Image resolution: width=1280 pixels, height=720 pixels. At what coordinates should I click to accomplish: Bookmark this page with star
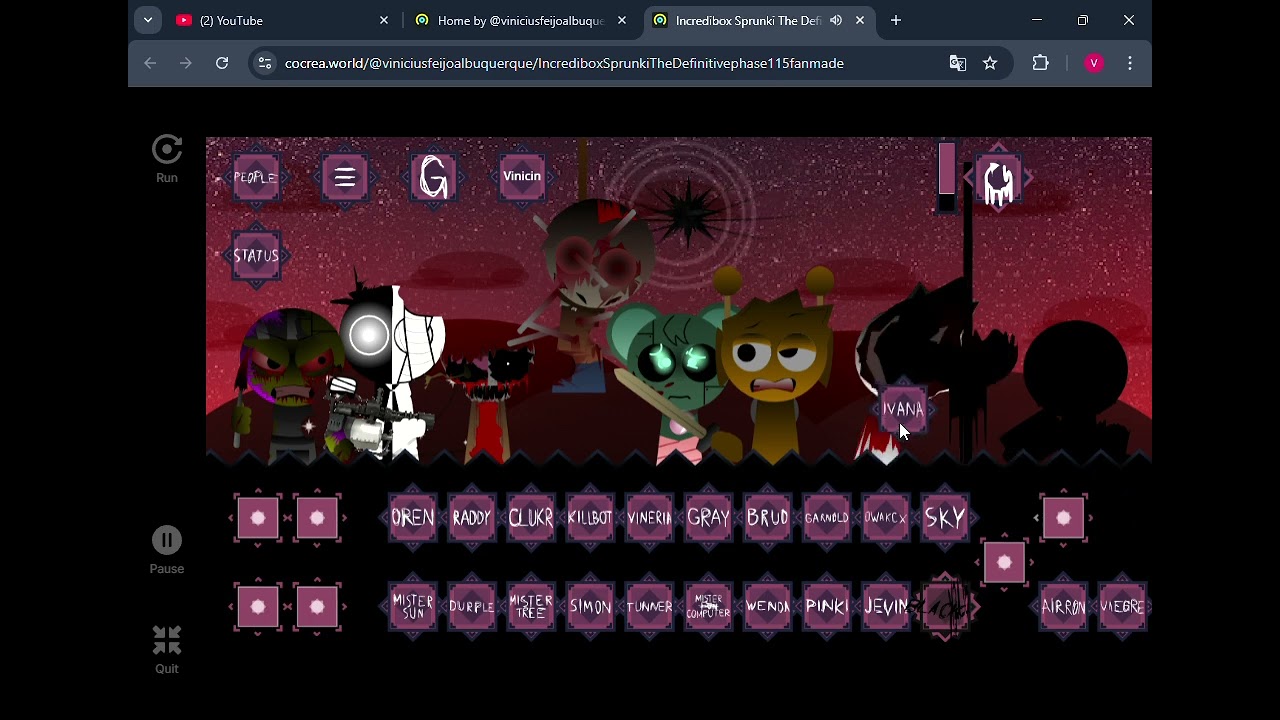tap(990, 63)
